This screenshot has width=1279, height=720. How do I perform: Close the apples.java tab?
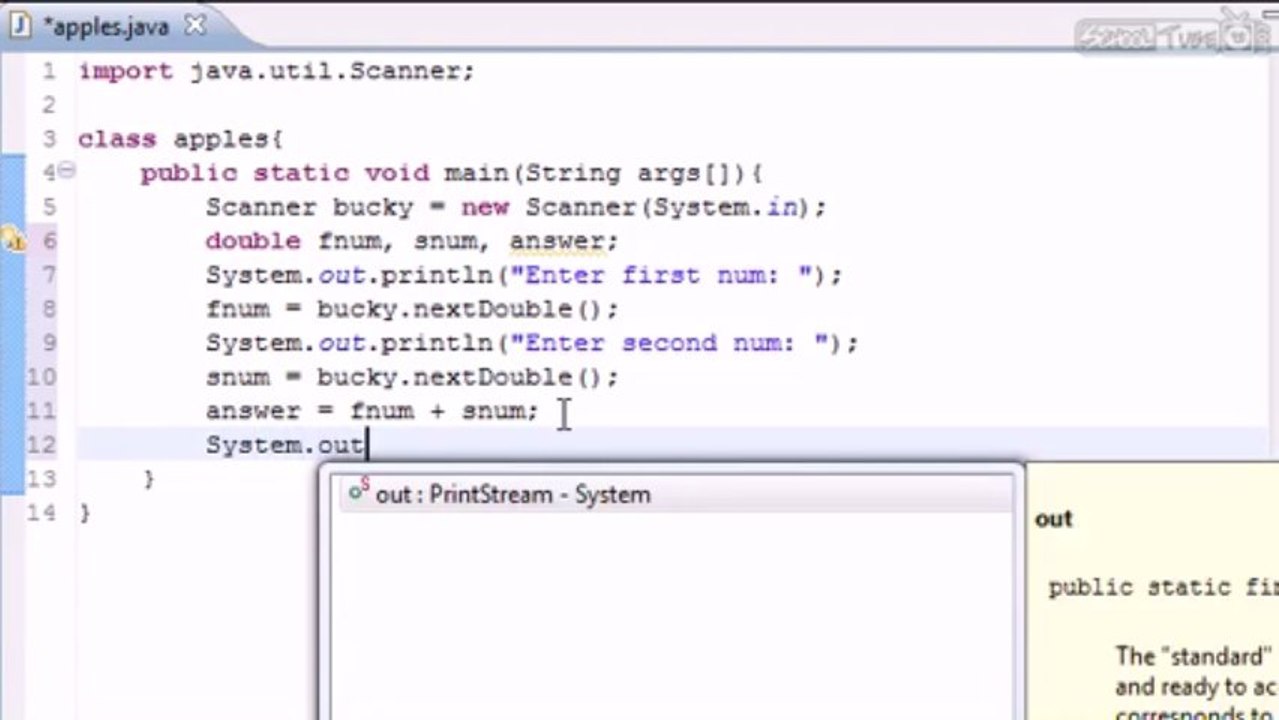coord(195,26)
